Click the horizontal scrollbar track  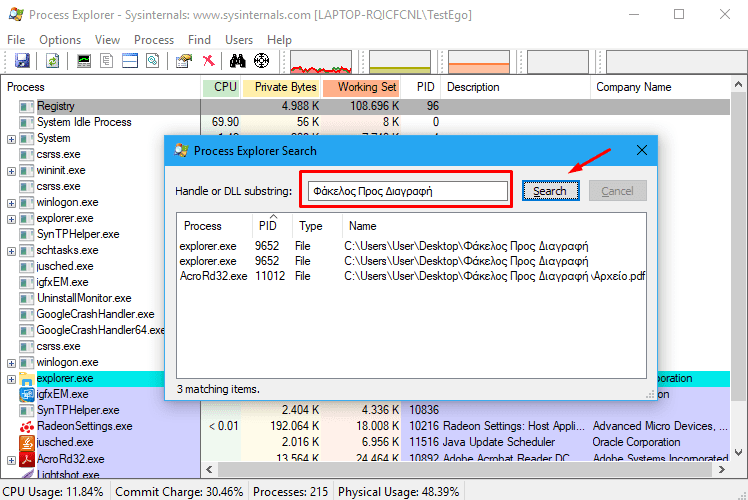click(466, 469)
